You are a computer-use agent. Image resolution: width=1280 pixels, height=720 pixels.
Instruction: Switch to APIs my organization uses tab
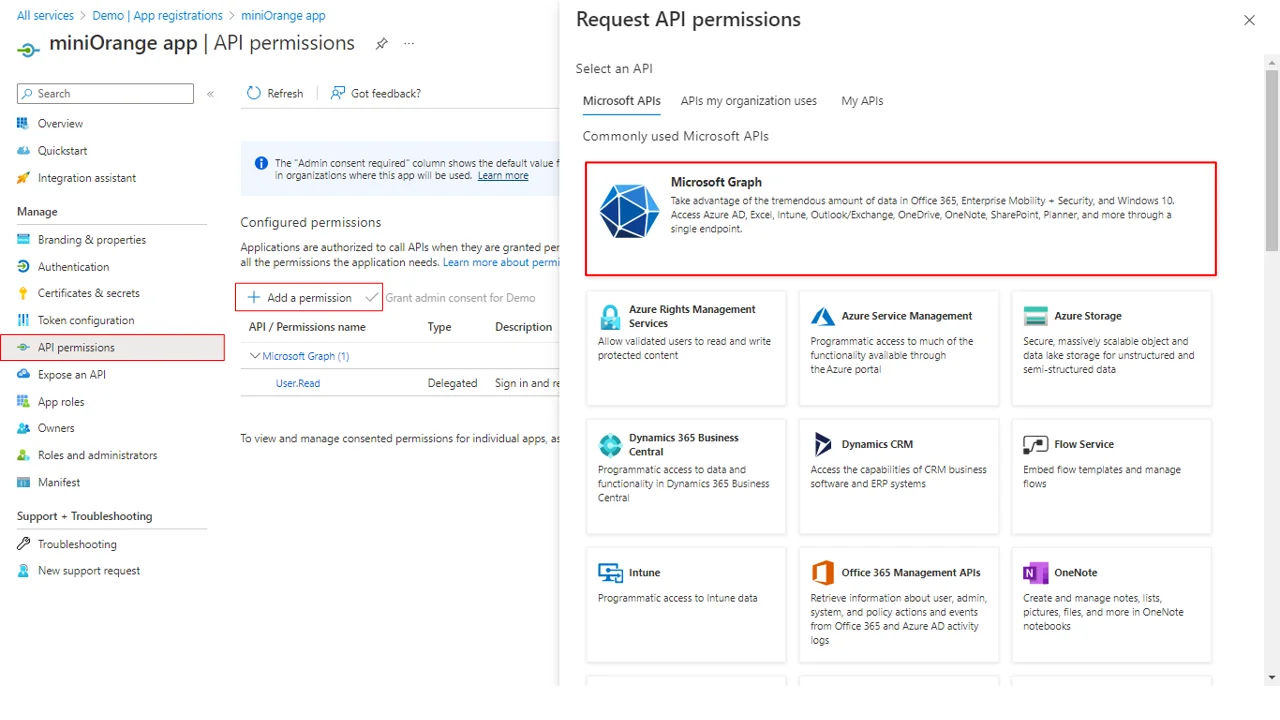pos(749,101)
